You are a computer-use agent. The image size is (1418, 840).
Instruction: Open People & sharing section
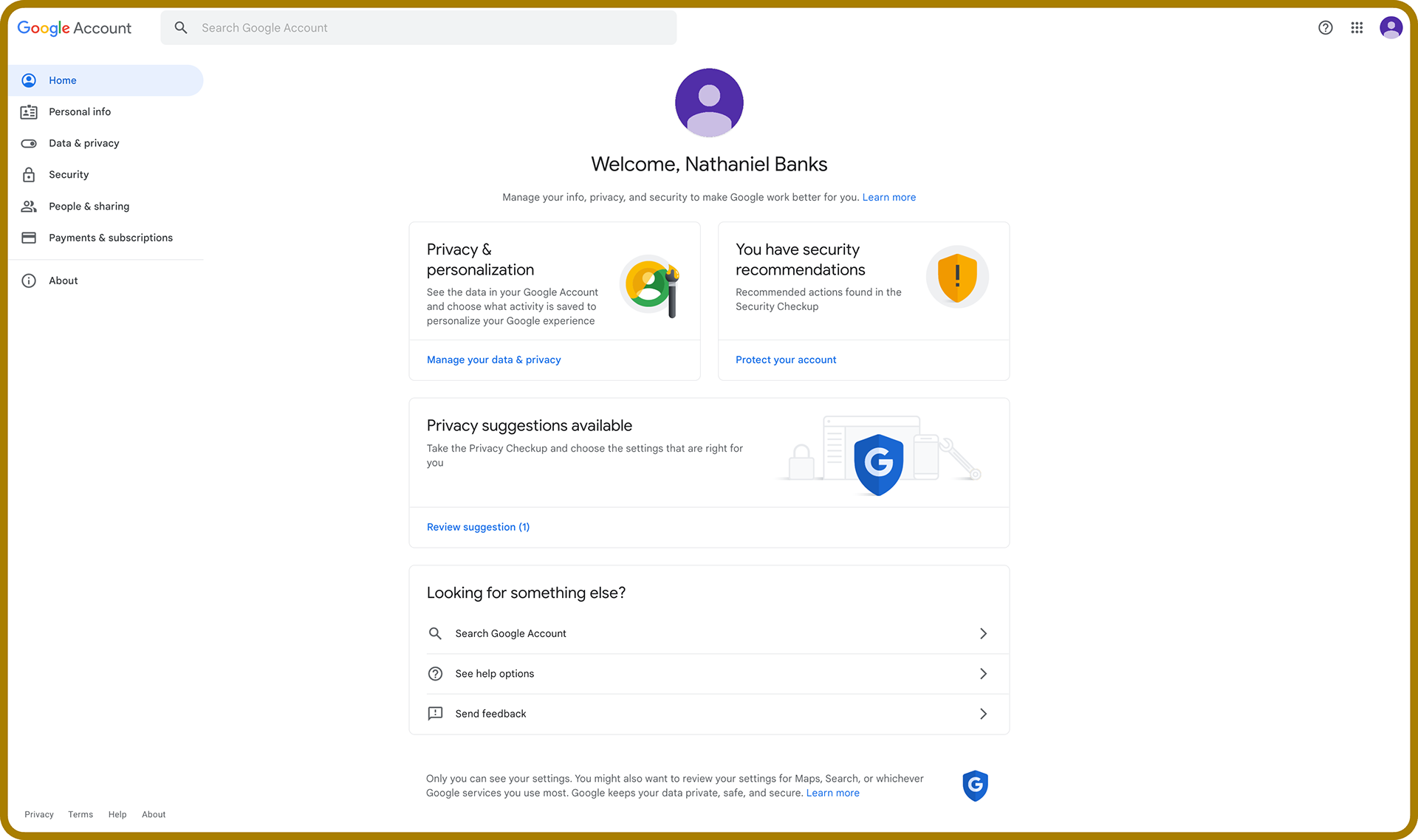pos(106,207)
